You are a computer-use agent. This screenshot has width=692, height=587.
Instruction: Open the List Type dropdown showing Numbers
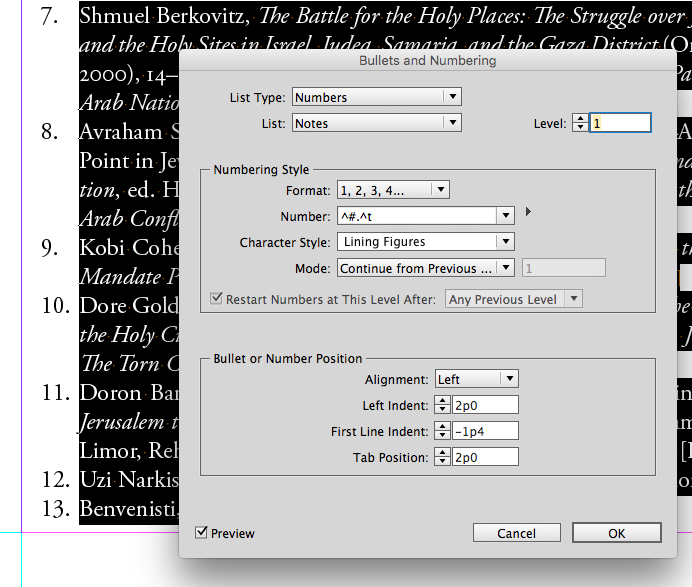[376, 97]
